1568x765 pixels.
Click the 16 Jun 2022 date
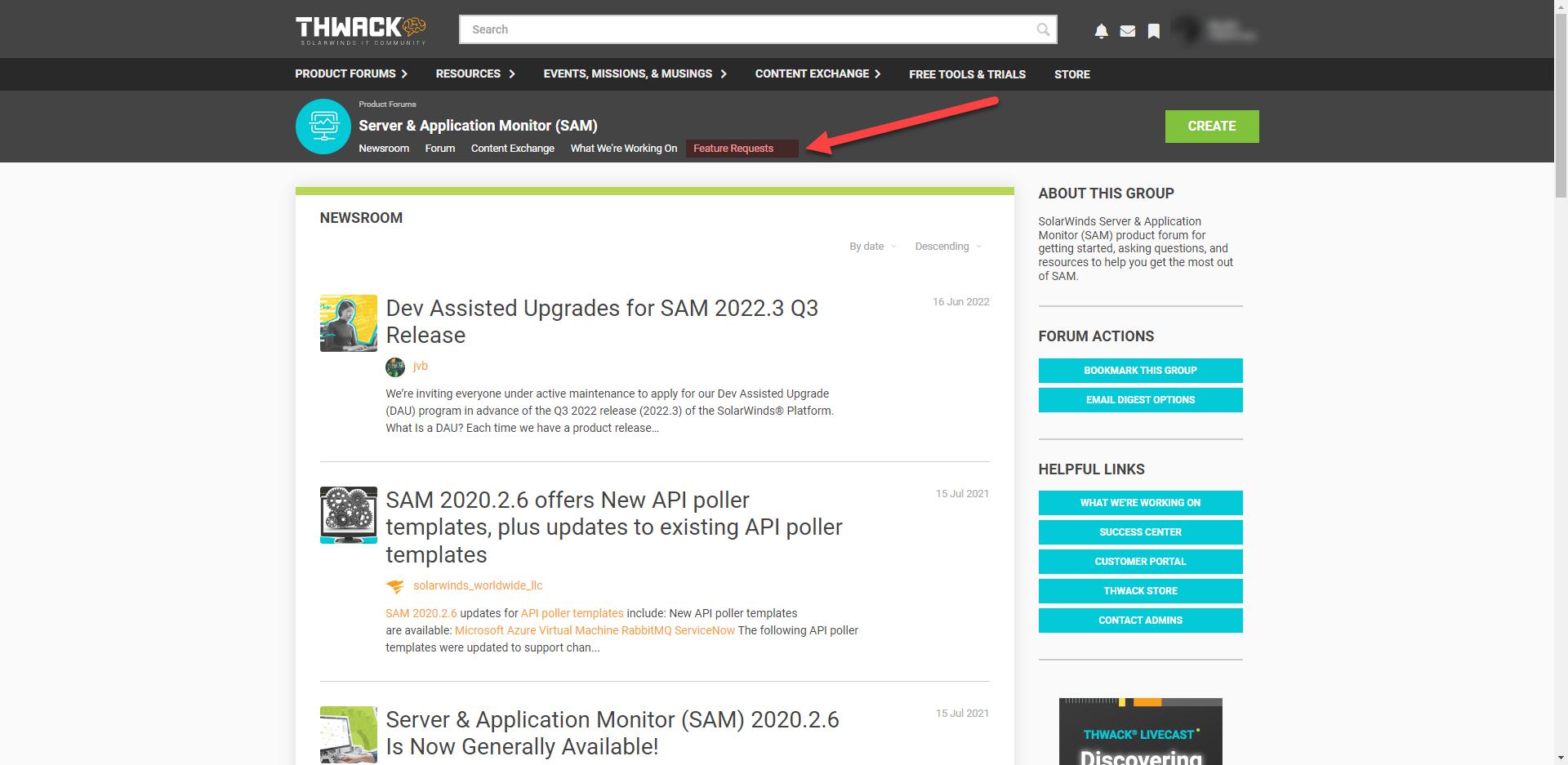pyautogui.click(x=961, y=302)
